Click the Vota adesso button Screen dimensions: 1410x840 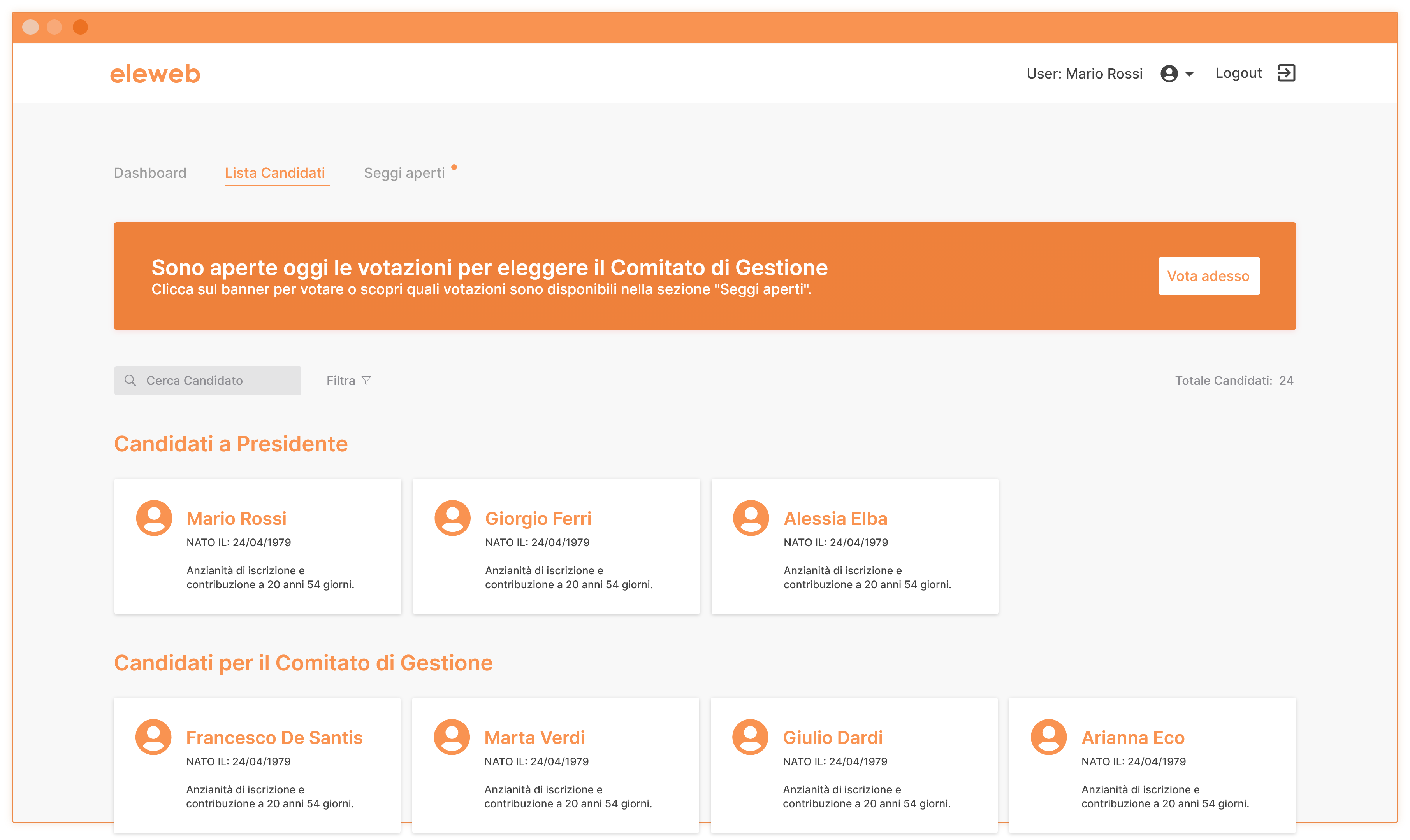click(x=1208, y=276)
